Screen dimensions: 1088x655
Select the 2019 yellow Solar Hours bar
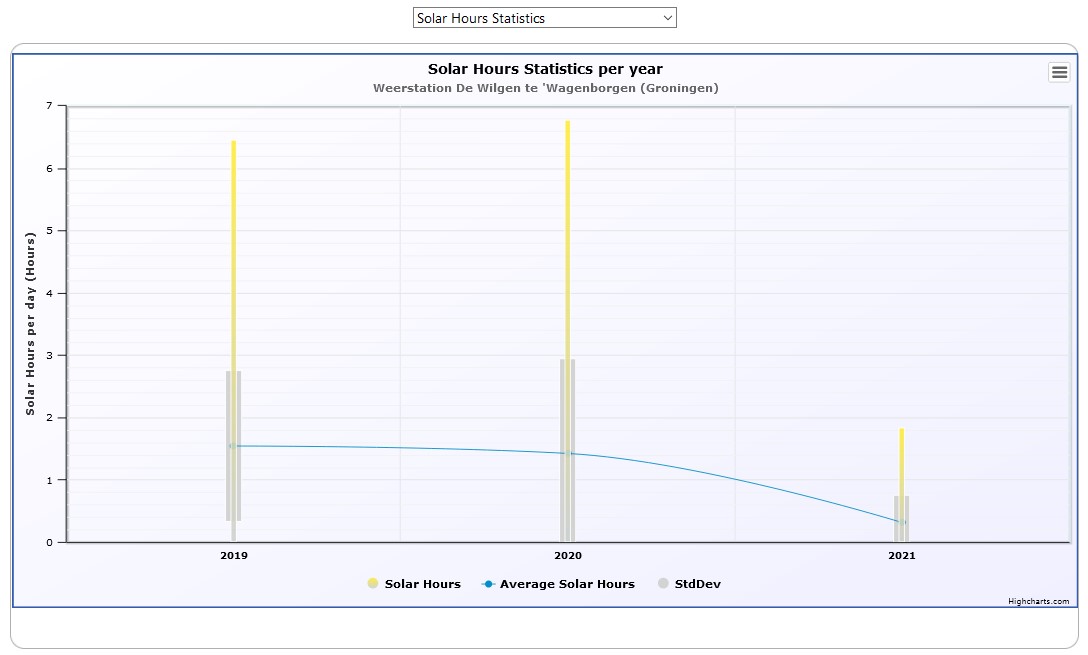(x=234, y=250)
